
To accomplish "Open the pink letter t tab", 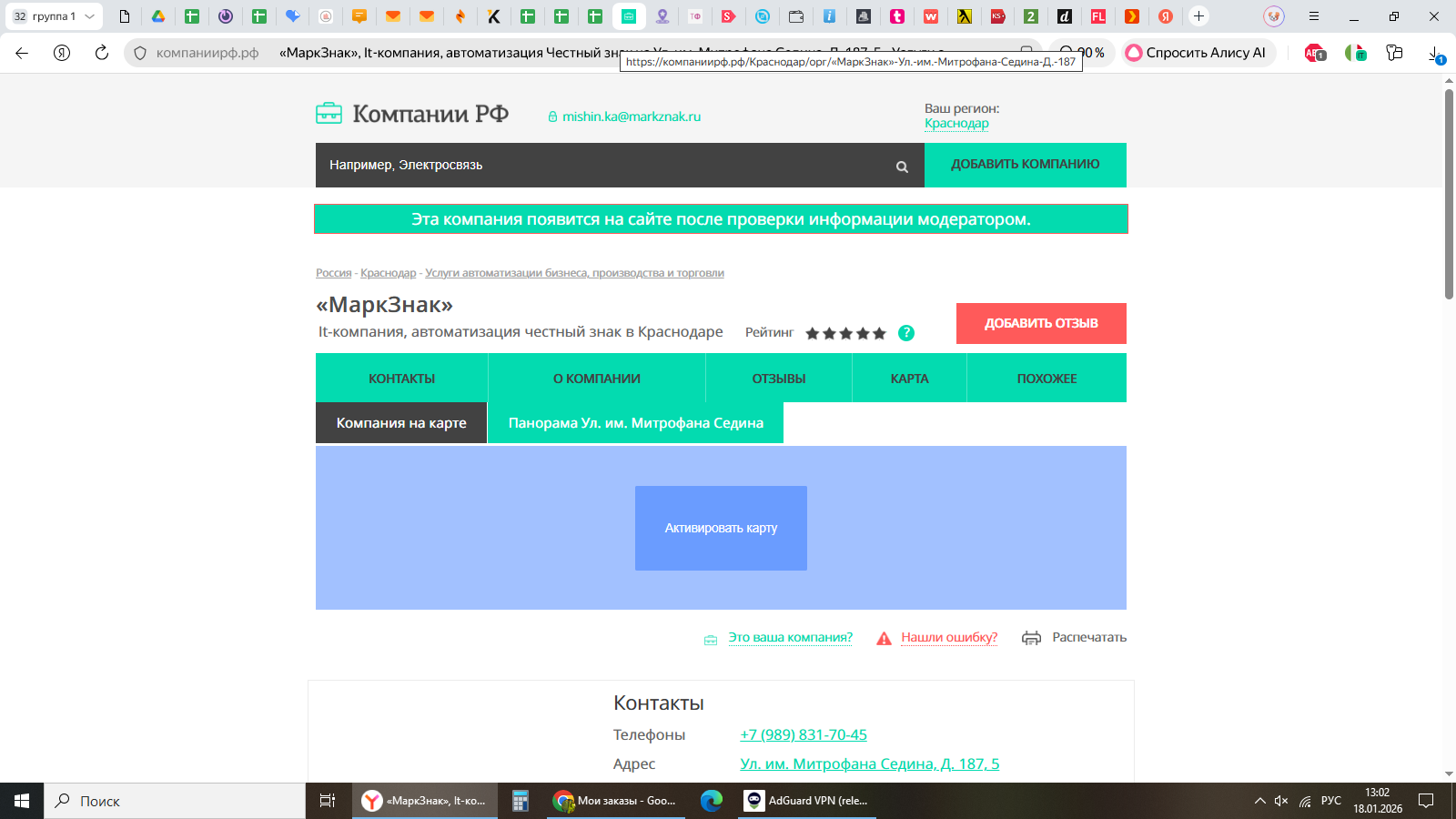I will 897,16.
